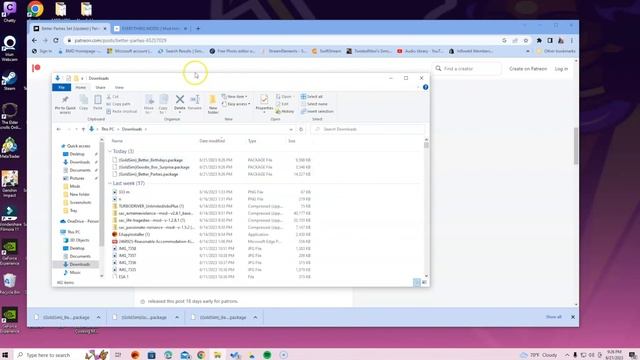Click Windows Start button
The width and height of the screenshot is (640, 360).
tap(5, 355)
